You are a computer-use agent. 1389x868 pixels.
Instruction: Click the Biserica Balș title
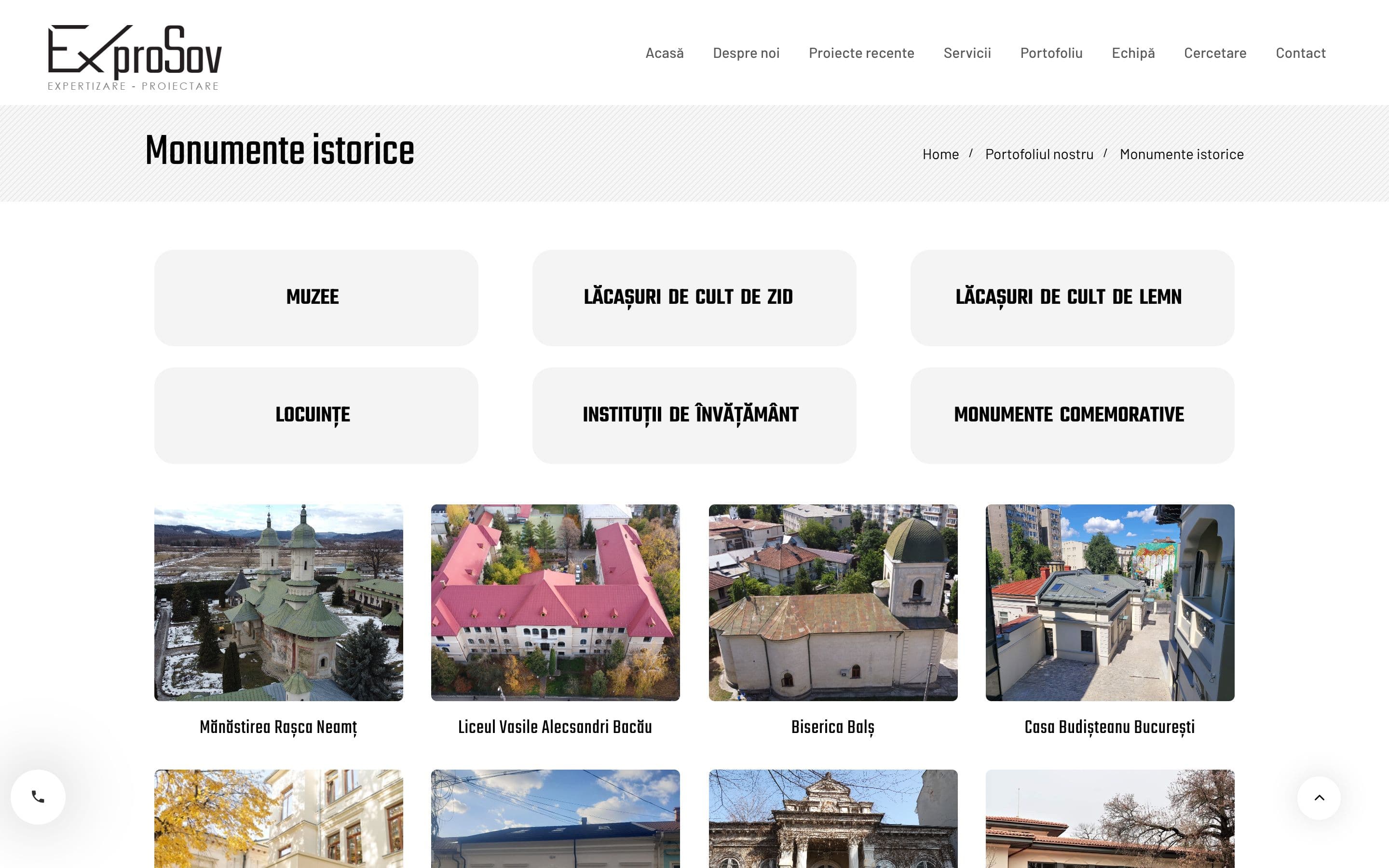tap(833, 727)
